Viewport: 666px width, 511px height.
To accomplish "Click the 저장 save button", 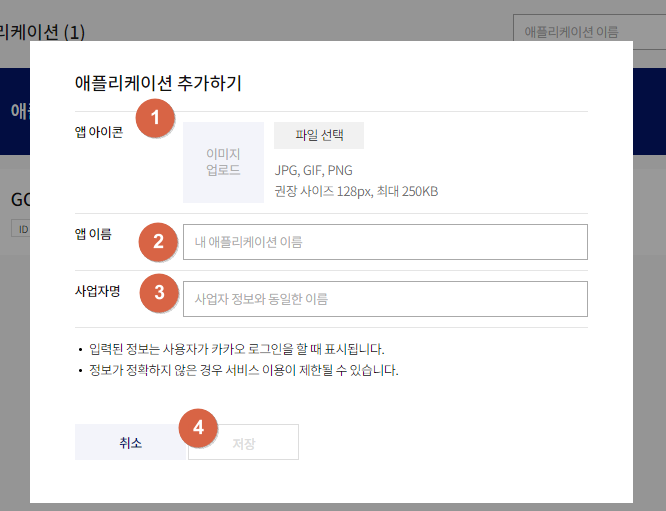I will (244, 442).
